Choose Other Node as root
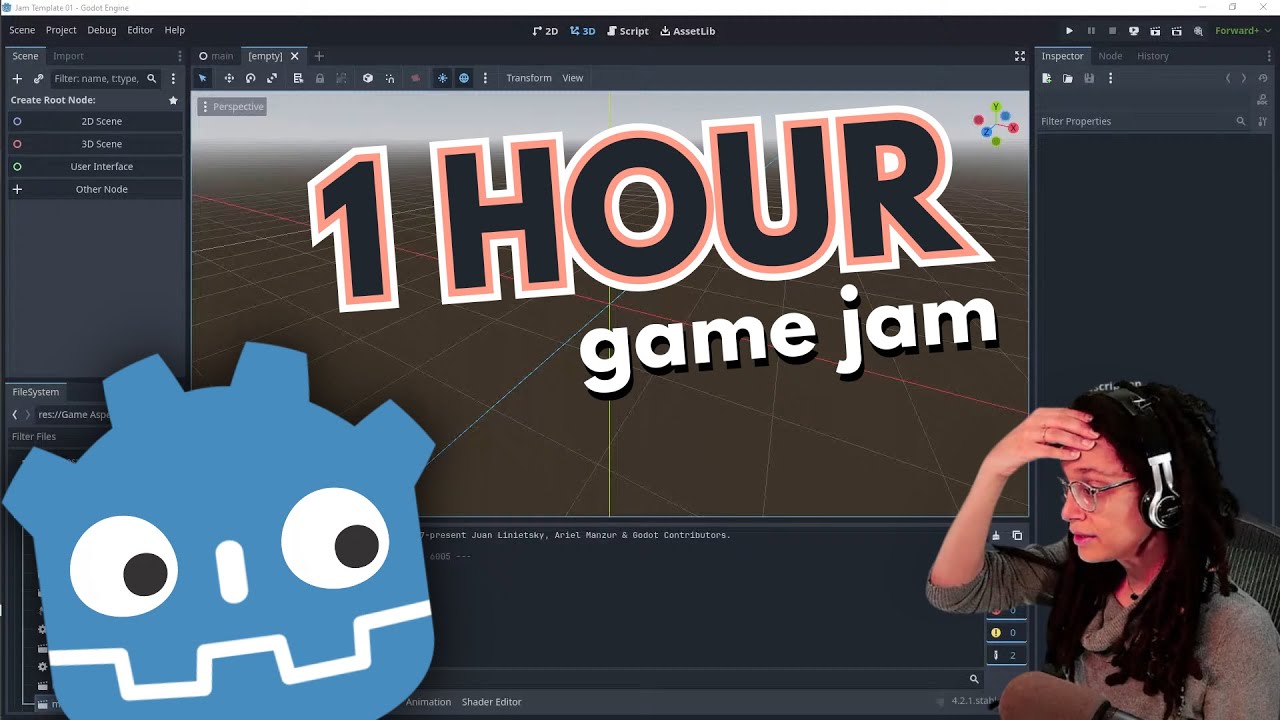The image size is (1280, 720). (x=96, y=189)
